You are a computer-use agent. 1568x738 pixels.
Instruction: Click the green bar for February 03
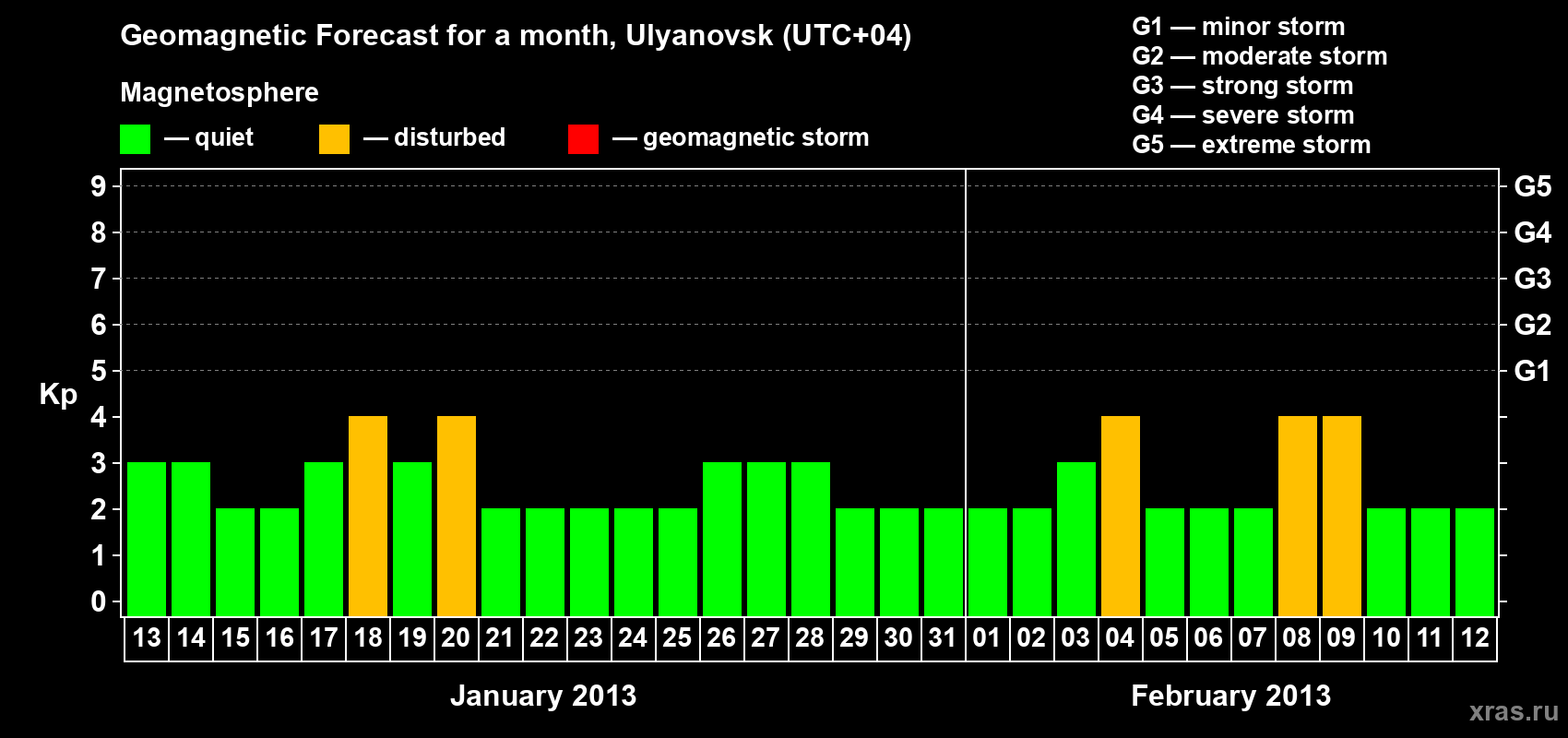[1076, 539]
